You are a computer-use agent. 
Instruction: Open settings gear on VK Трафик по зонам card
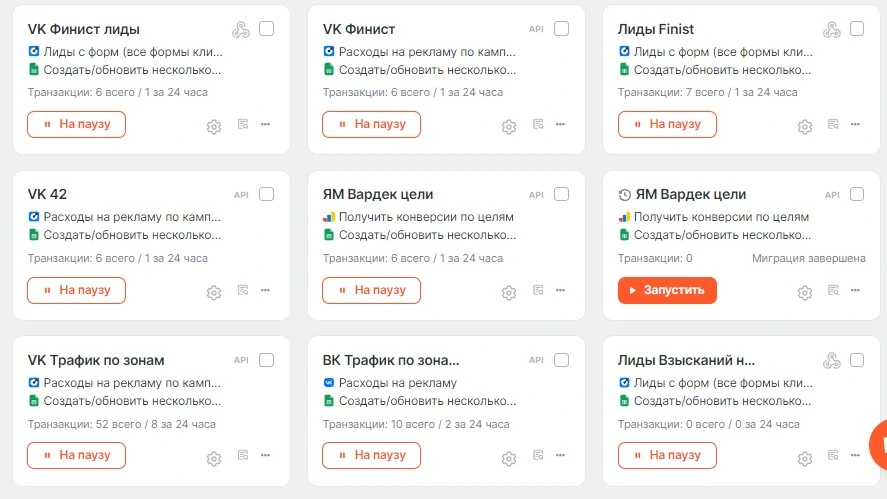pos(214,458)
